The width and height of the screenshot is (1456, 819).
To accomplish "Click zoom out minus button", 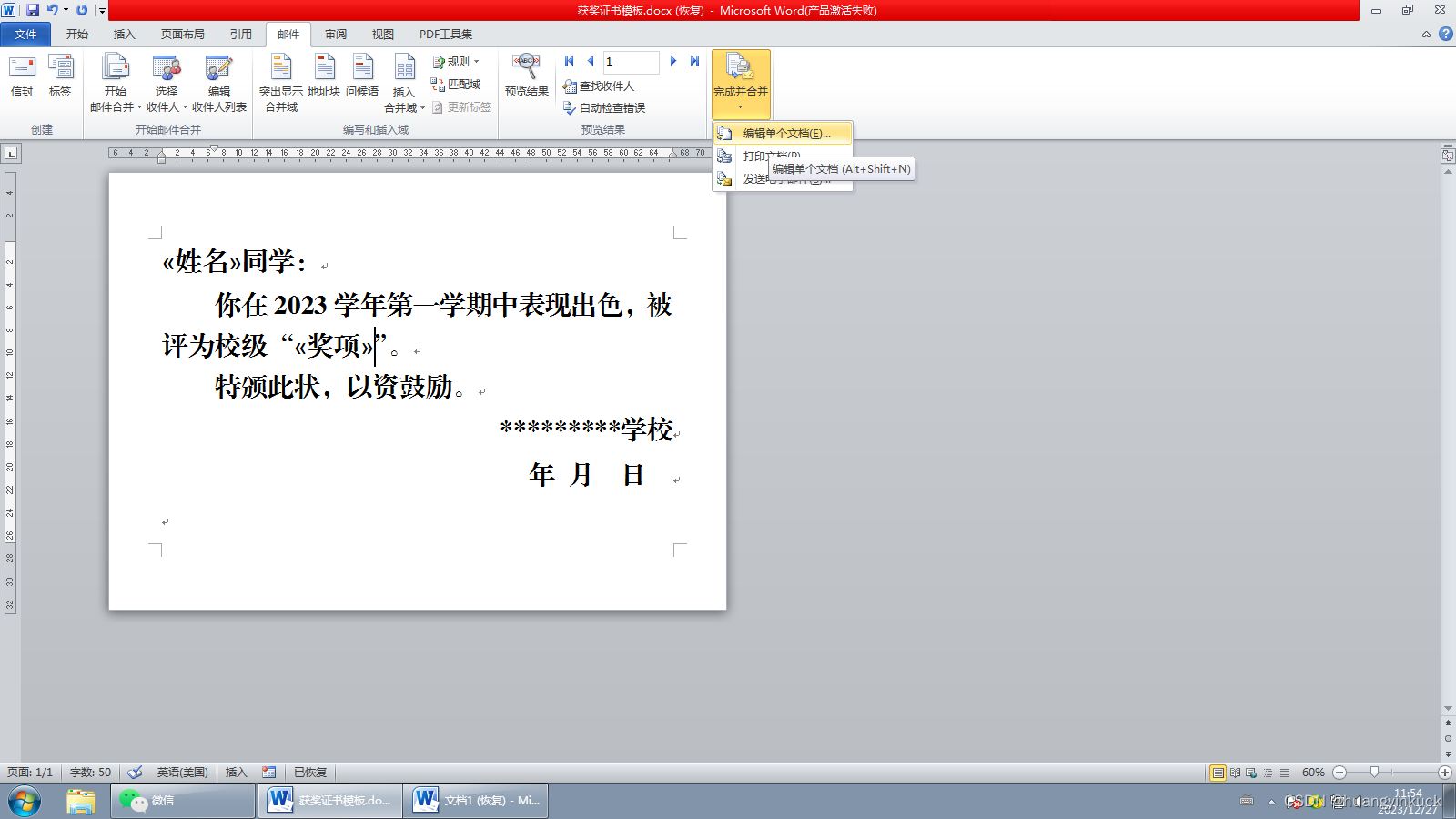I will pyautogui.click(x=1340, y=773).
